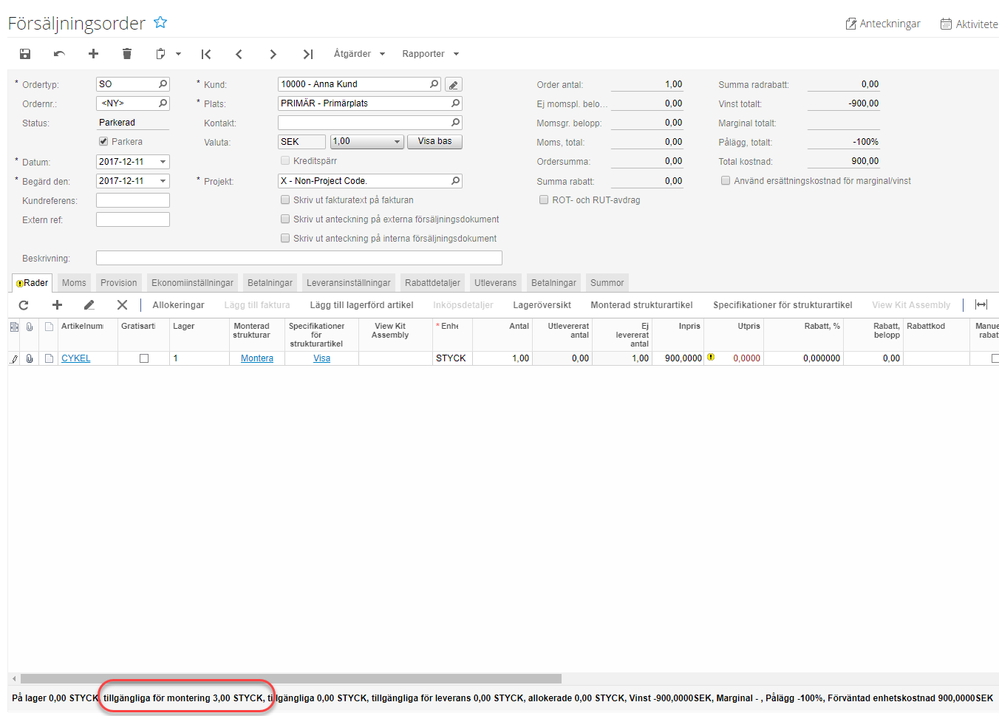Image resolution: width=999 pixels, height=716 pixels.
Task: Open the Datum date picker
Action: pyautogui.click(x=163, y=162)
